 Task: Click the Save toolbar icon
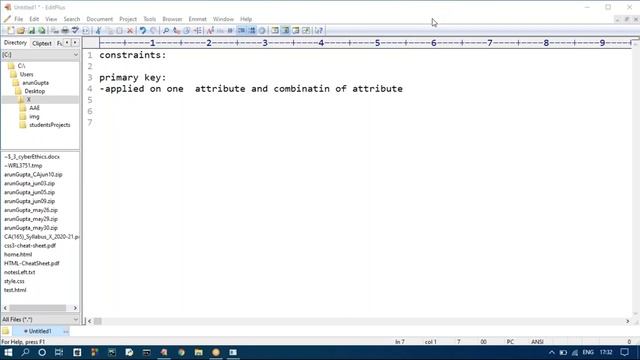click(x=31, y=31)
